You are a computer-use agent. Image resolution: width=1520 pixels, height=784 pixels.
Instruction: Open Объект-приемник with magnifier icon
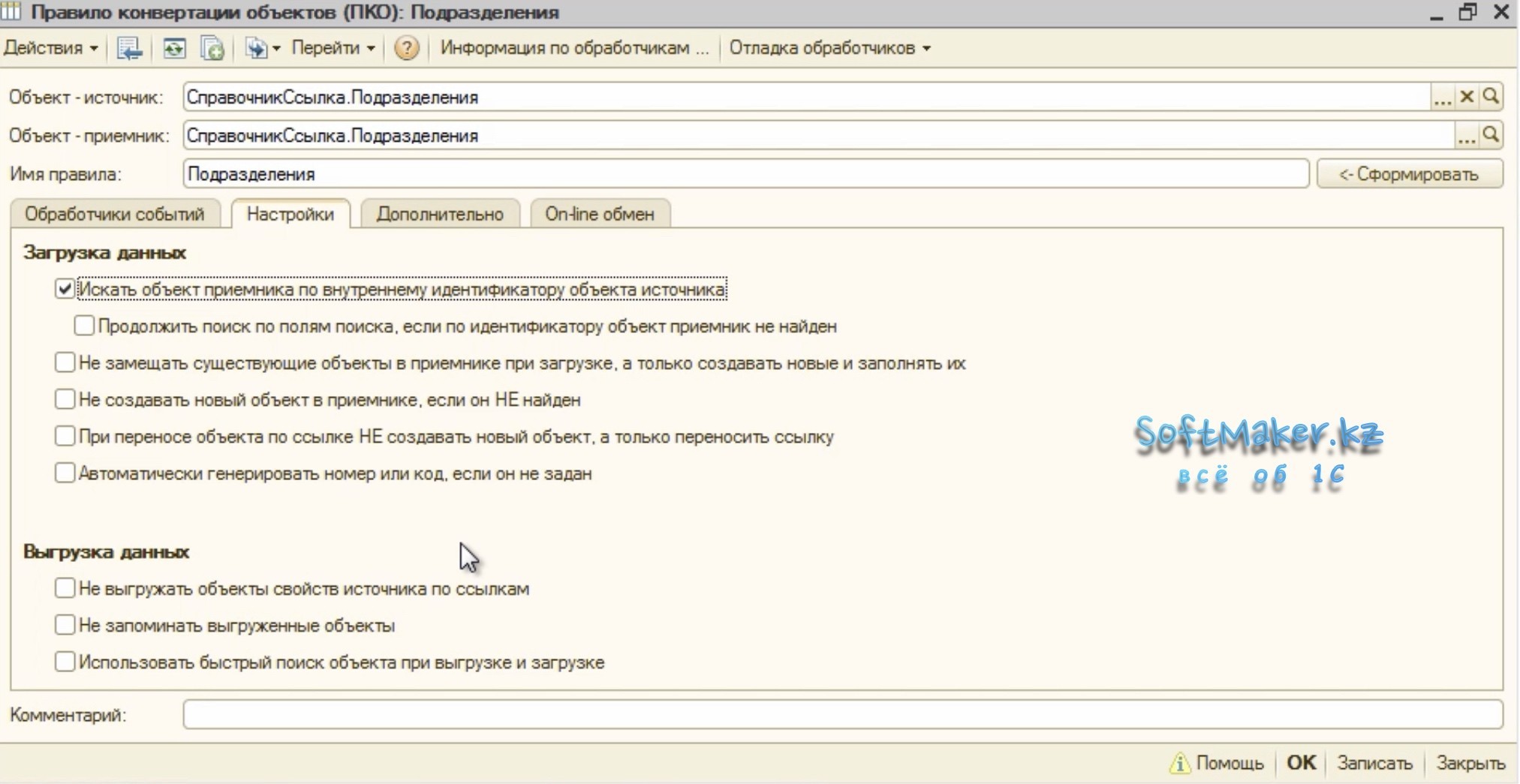click(1491, 135)
